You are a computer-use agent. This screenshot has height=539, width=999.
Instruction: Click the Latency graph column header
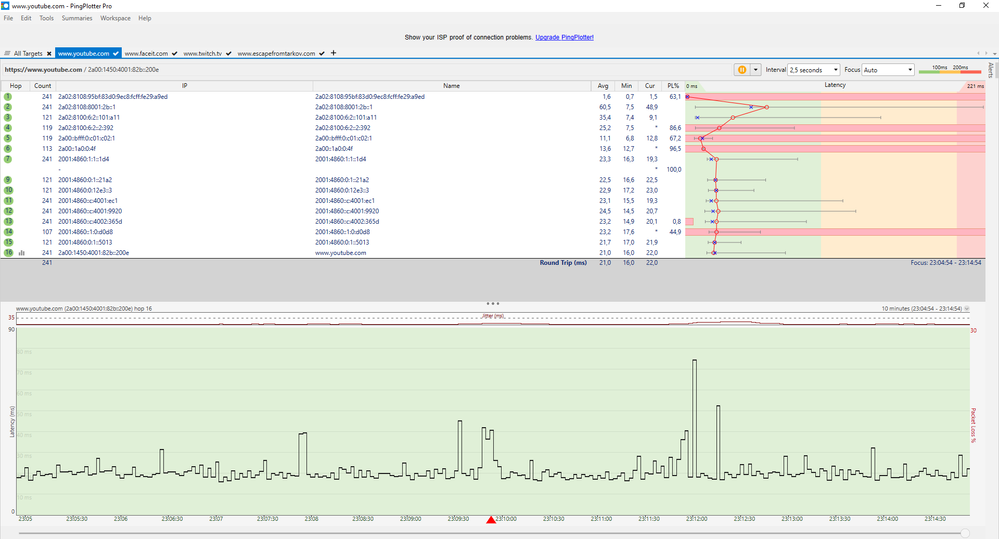(x=835, y=85)
